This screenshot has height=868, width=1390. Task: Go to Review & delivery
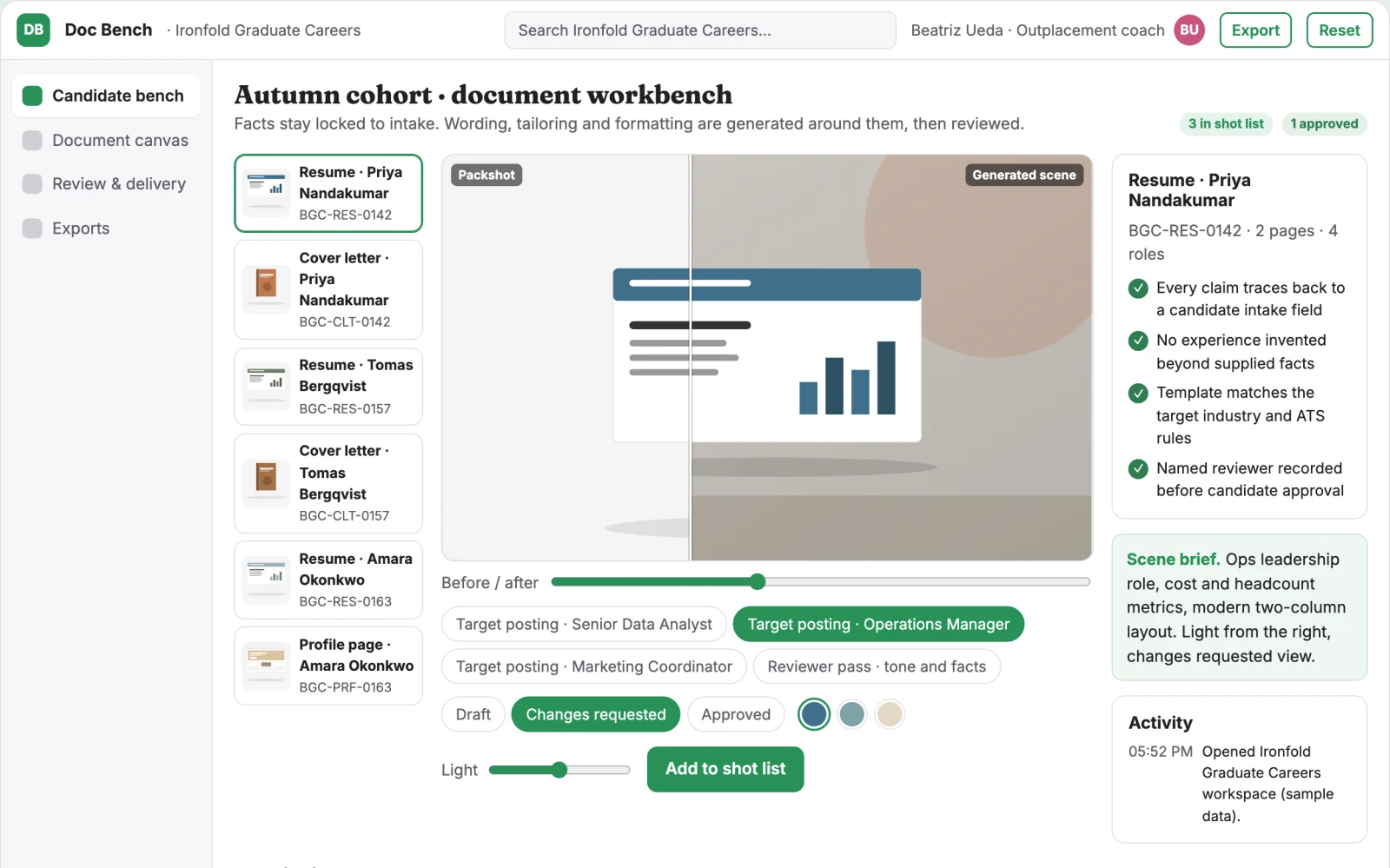point(106,183)
